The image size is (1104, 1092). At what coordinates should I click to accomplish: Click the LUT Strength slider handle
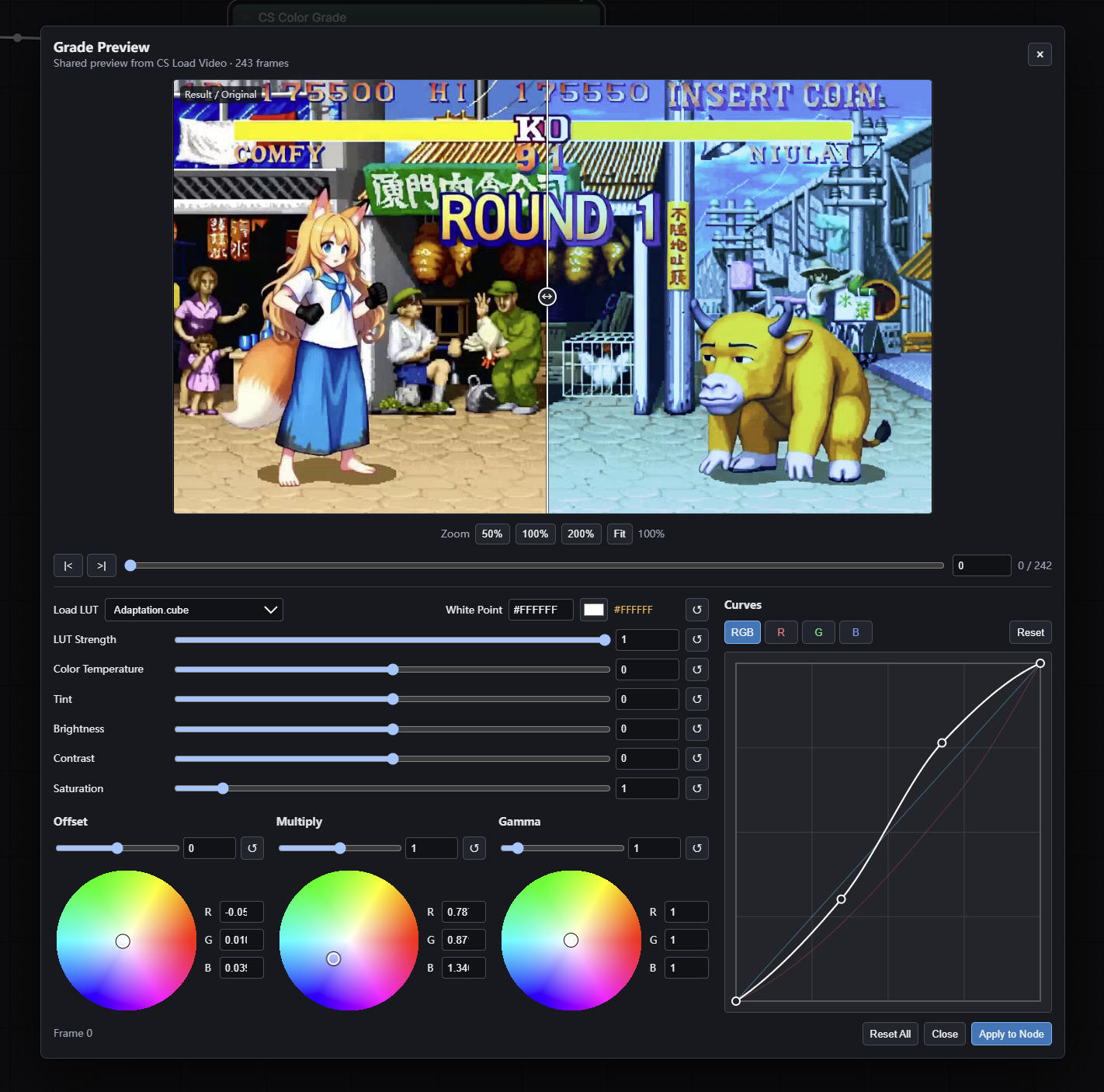click(605, 640)
